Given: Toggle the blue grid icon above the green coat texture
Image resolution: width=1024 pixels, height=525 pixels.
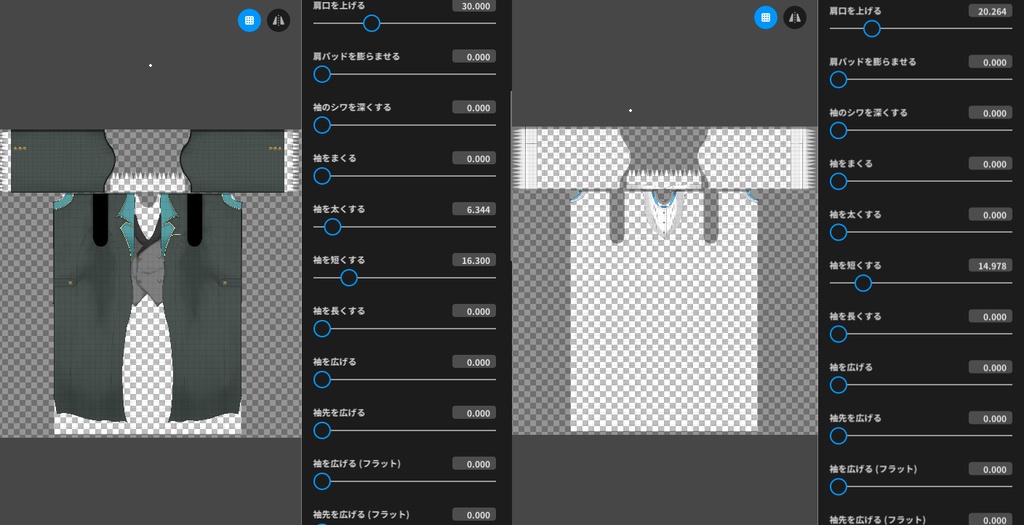Looking at the screenshot, I should pos(249,20).
